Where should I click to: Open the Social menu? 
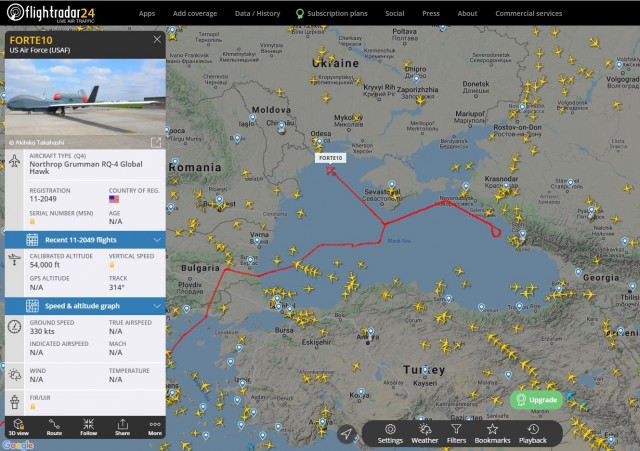coord(395,13)
